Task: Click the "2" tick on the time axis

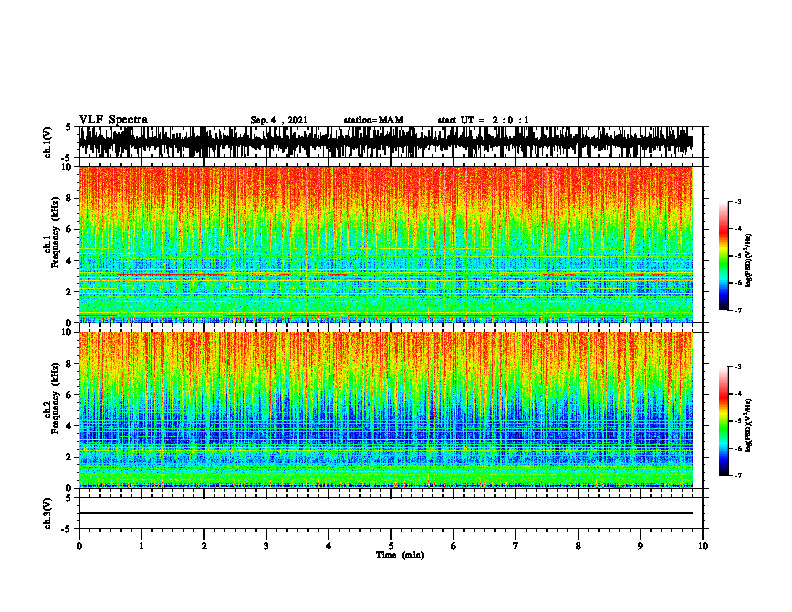Action: pos(204,546)
